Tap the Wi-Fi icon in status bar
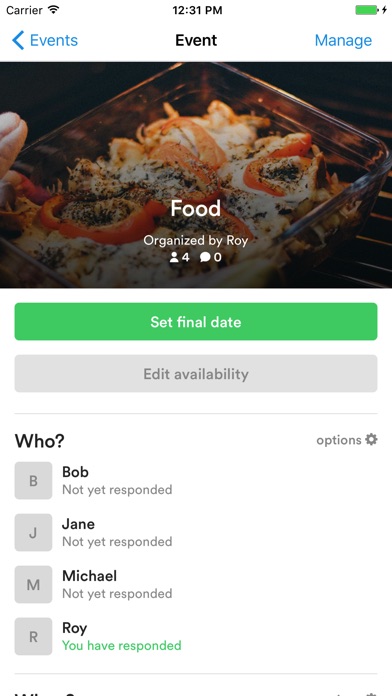The height and width of the screenshot is (696, 392). tap(54, 10)
